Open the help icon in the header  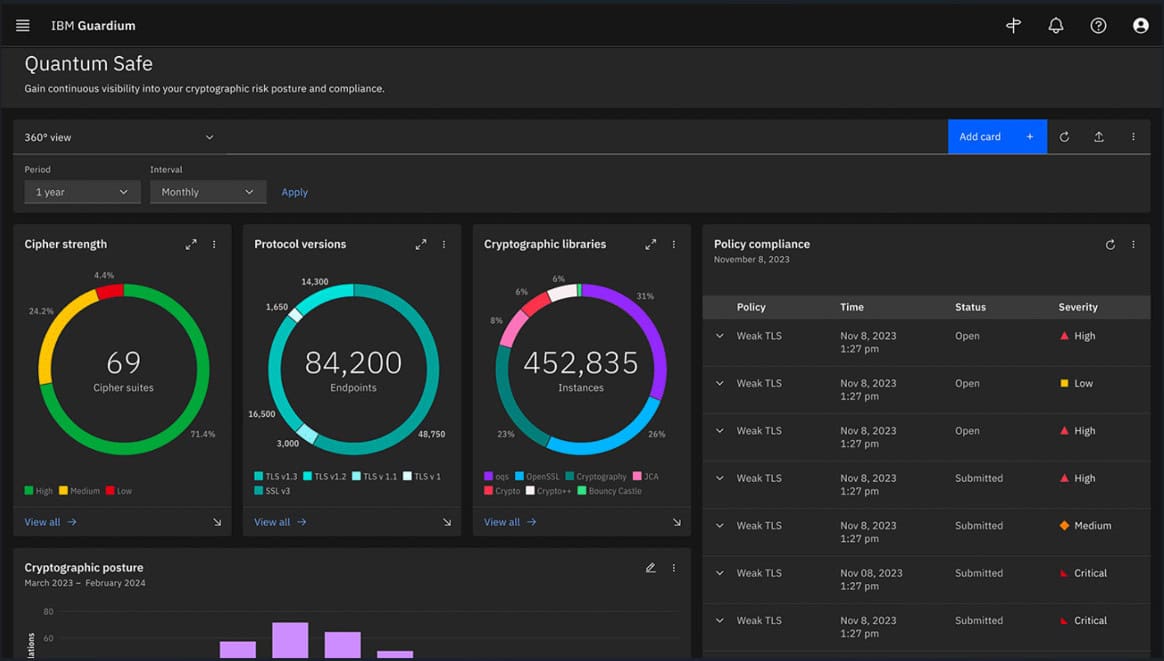click(x=1098, y=25)
